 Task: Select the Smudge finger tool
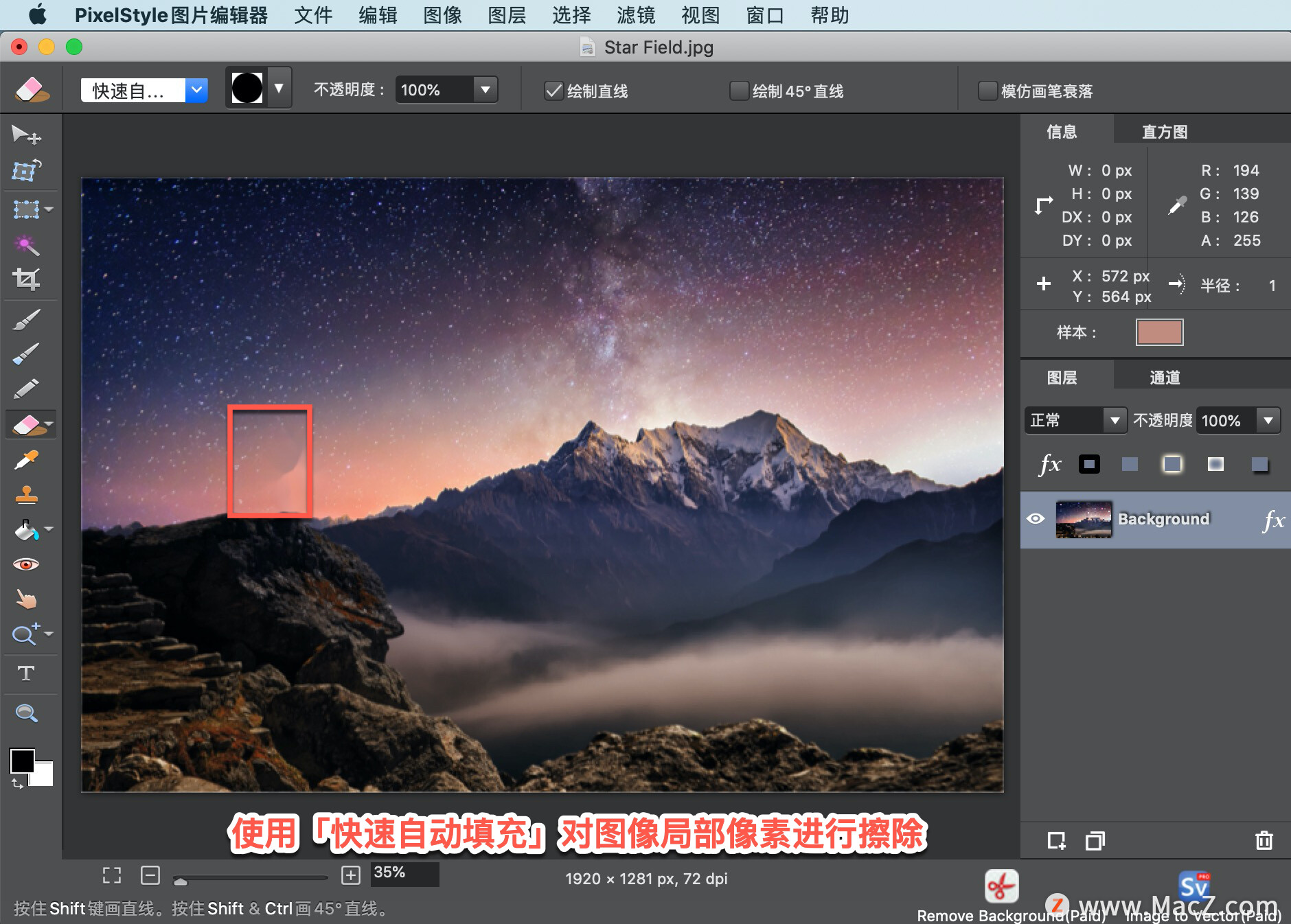(26, 599)
